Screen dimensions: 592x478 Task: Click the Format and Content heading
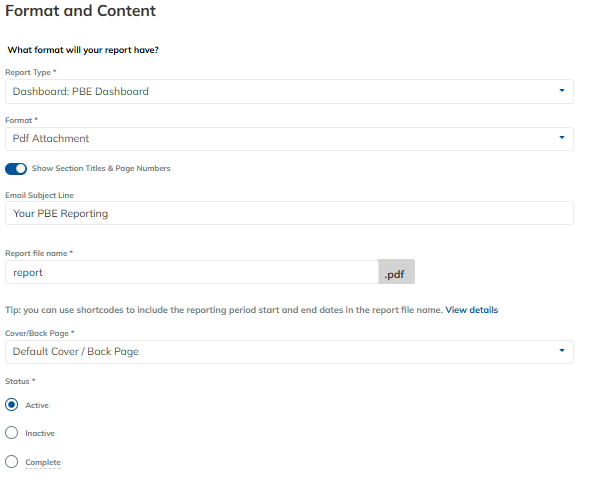pyautogui.click(x=80, y=11)
